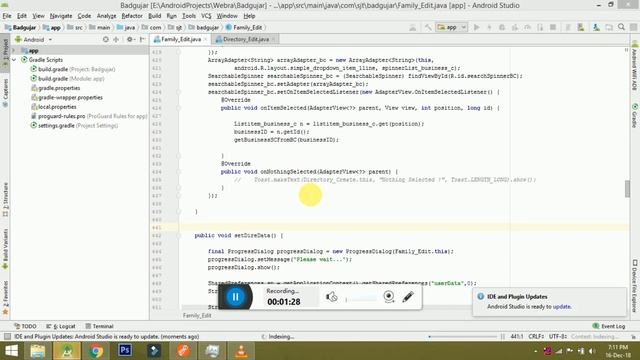Open the SDK Manager toolbar icon

click(596, 27)
